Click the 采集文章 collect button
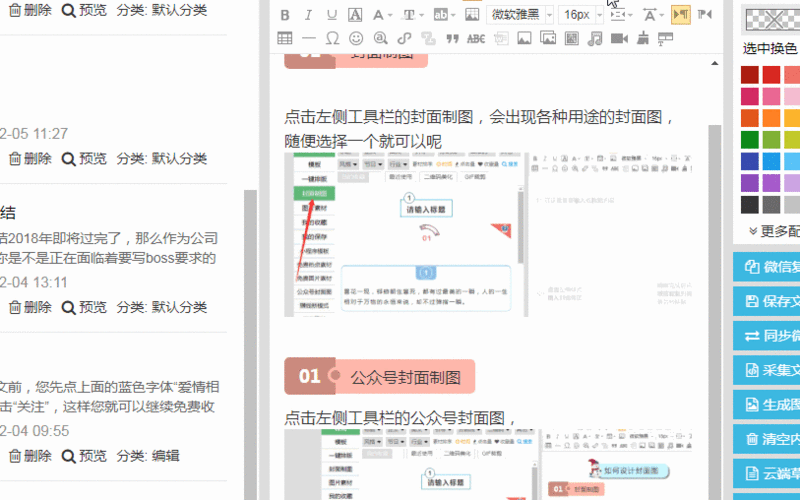 click(766, 370)
